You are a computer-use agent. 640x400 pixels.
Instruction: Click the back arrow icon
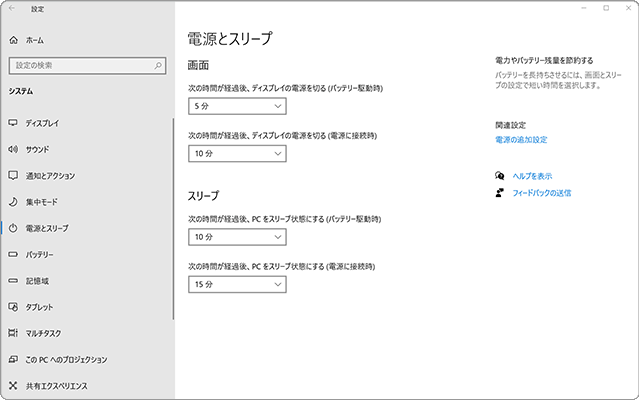click(x=12, y=8)
